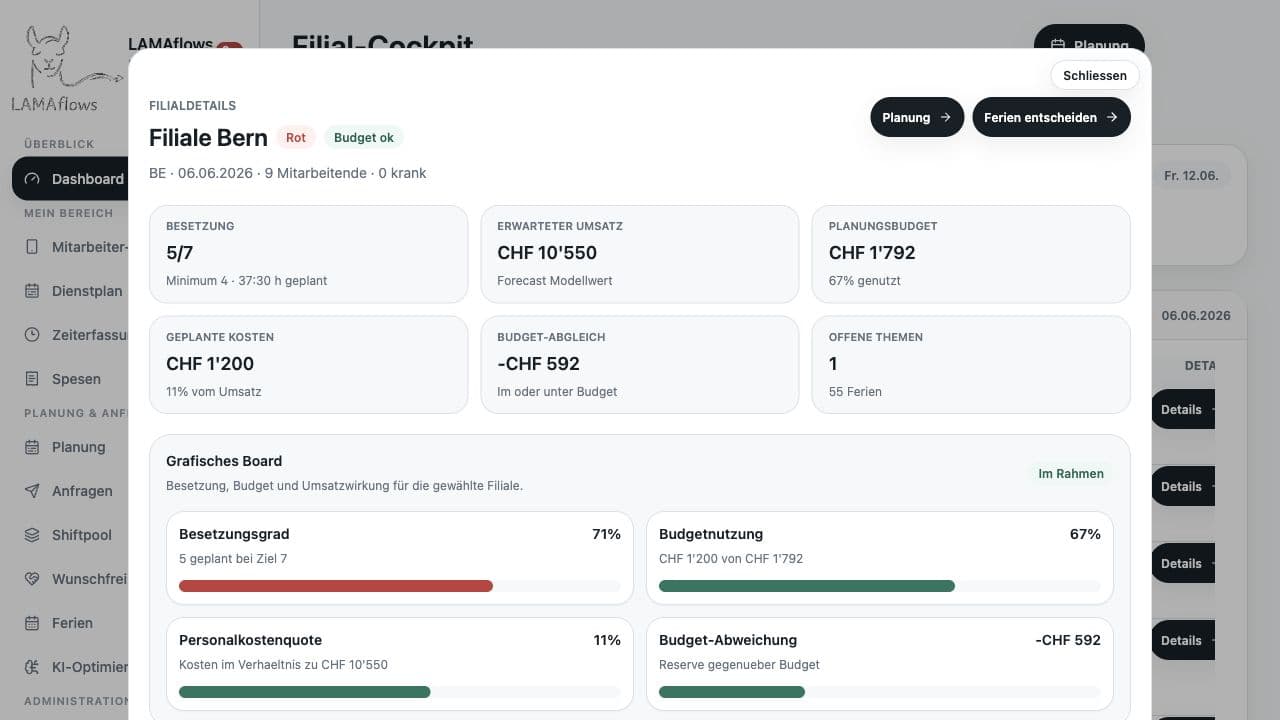This screenshot has width=1280, height=720.
Task: Open Wunschfrei in the sidebar
Action: tap(71, 579)
